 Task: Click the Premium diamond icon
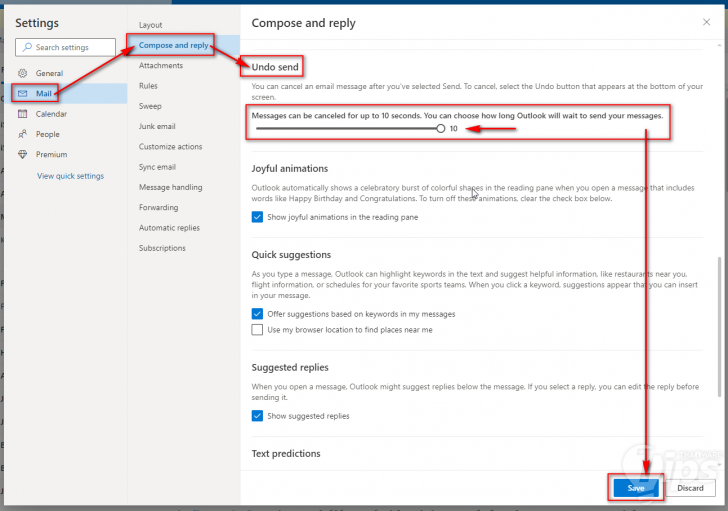pos(22,155)
